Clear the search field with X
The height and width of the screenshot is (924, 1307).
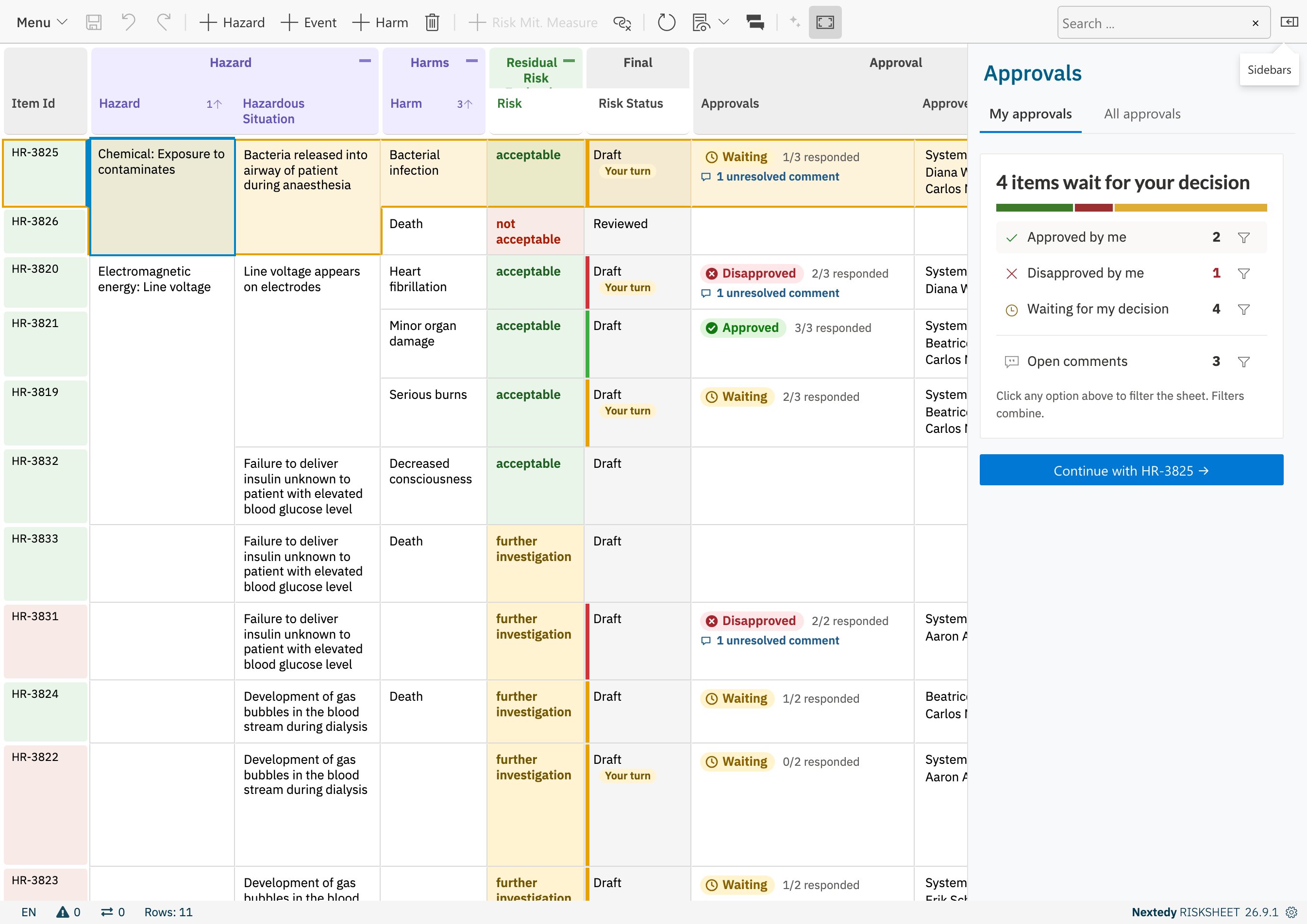pos(1255,23)
